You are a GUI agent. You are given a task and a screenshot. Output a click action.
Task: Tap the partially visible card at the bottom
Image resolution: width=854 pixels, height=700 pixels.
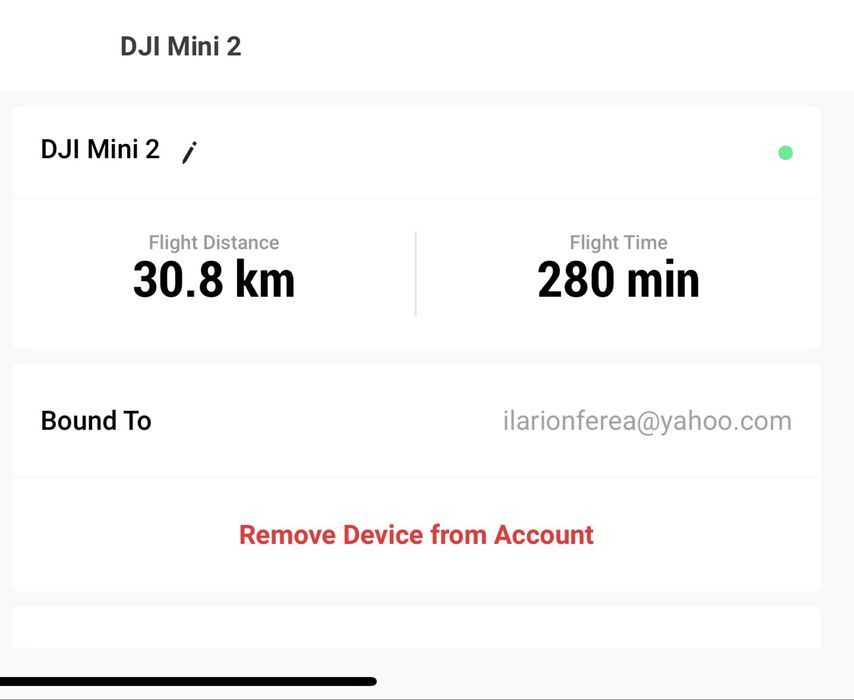[x=416, y=627]
